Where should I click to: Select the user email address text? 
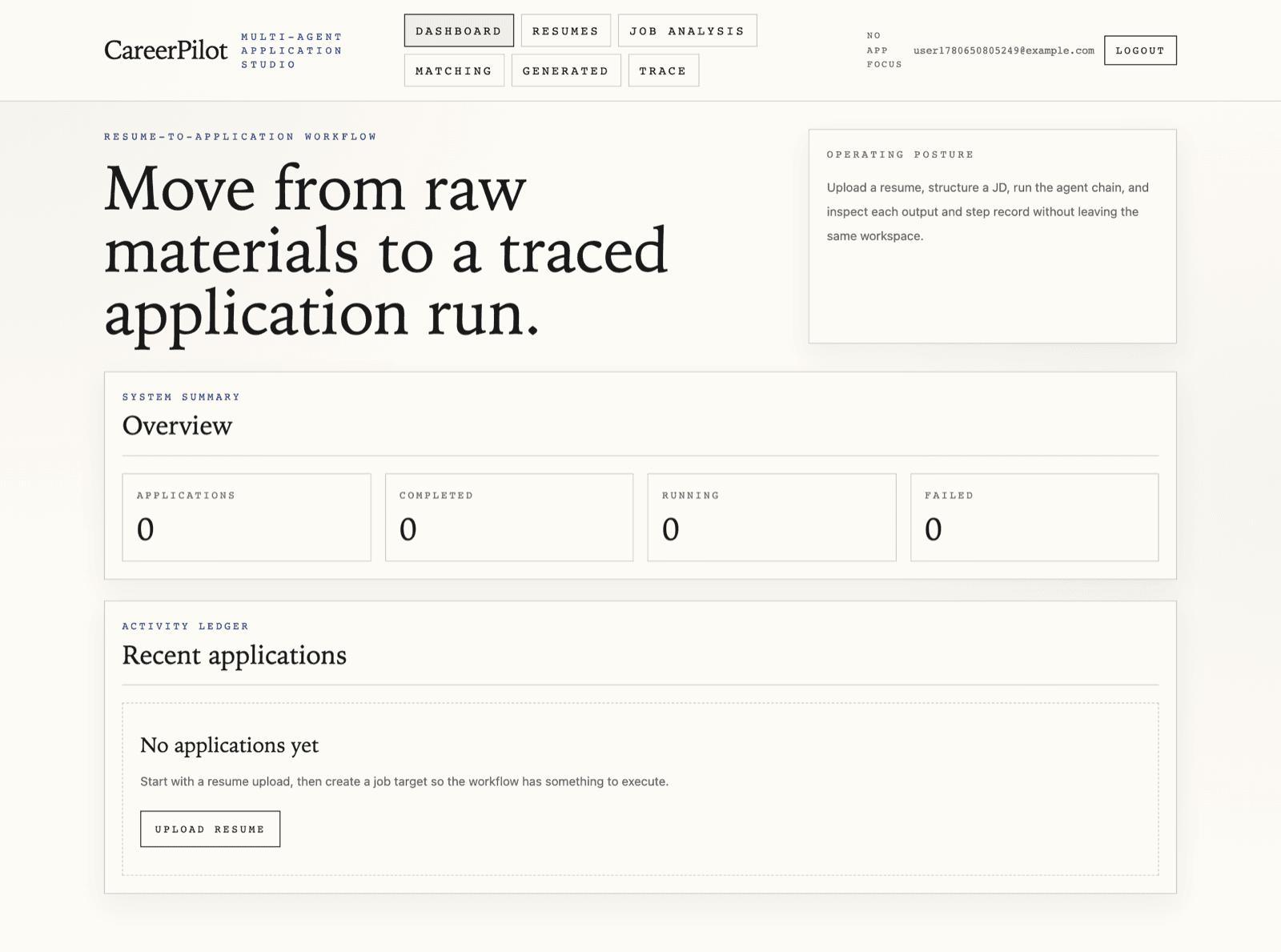click(1003, 50)
